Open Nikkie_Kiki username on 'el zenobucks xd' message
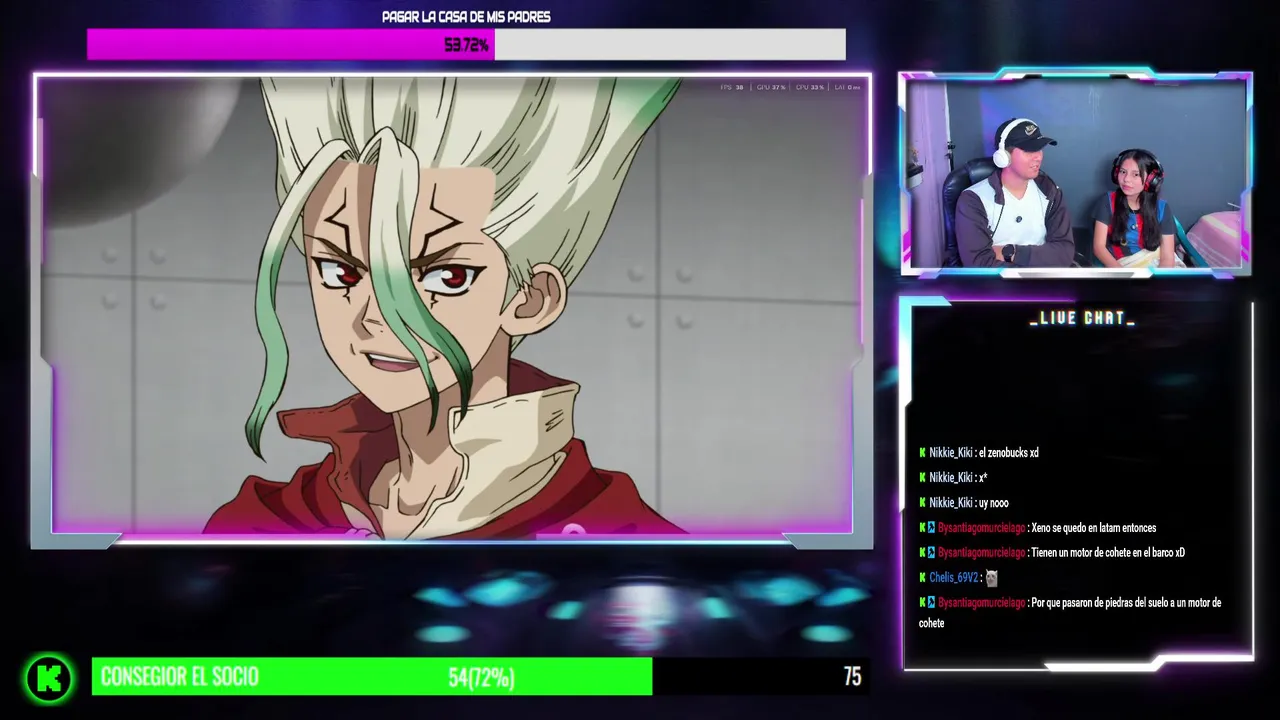The width and height of the screenshot is (1280, 720). tap(950, 453)
